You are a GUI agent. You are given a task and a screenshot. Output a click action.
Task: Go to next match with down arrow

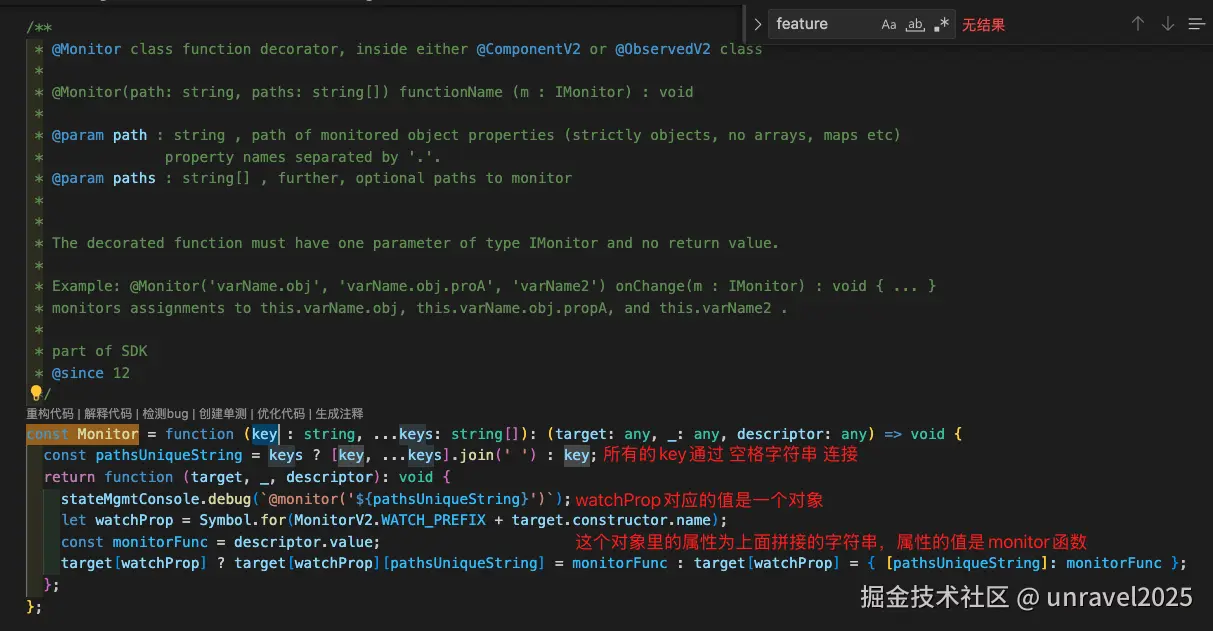coord(1167,24)
